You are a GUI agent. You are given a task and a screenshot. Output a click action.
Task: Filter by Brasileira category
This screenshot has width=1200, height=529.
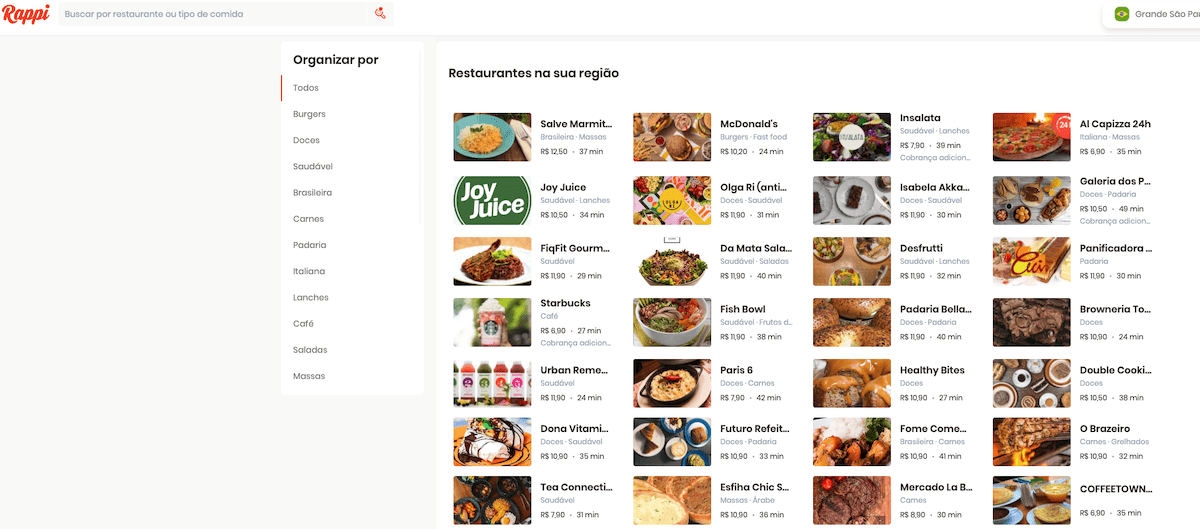[x=312, y=192]
